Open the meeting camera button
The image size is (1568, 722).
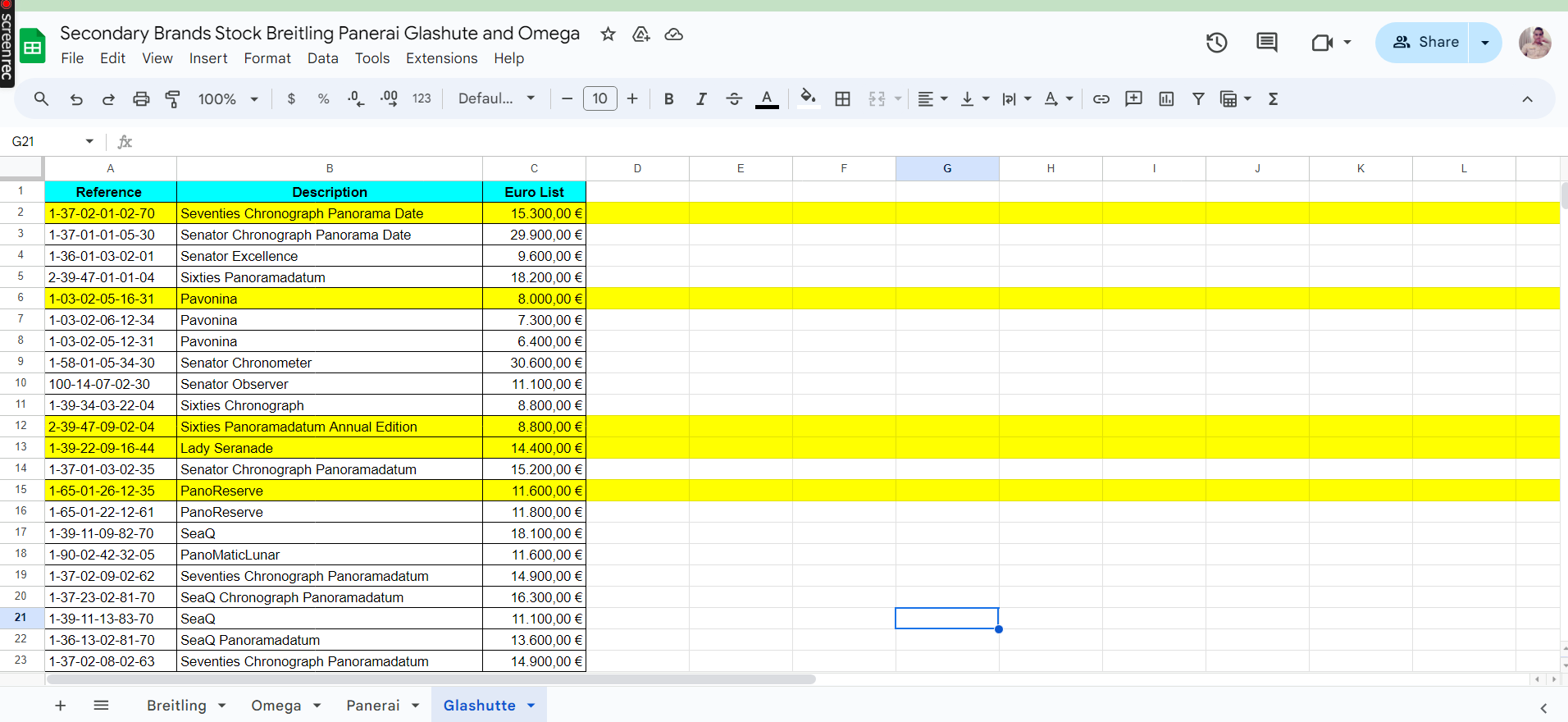click(1321, 42)
